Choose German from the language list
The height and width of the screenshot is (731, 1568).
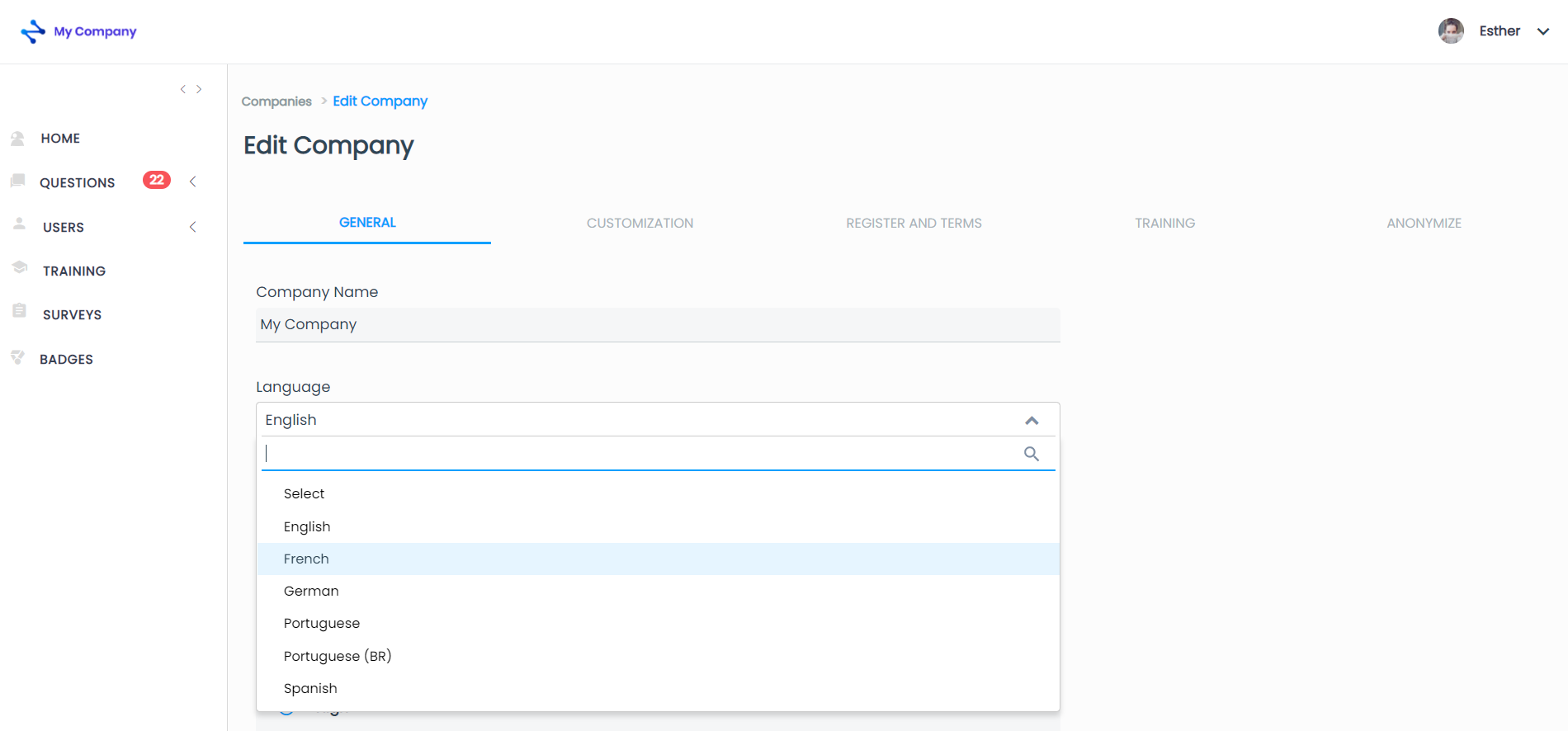(x=658, y=591)
